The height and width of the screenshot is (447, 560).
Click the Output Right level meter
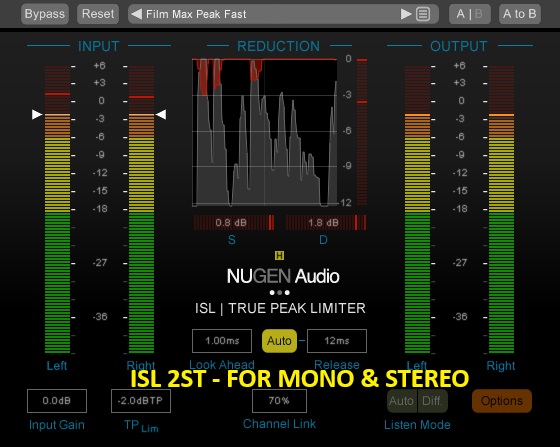pos(501,209)
